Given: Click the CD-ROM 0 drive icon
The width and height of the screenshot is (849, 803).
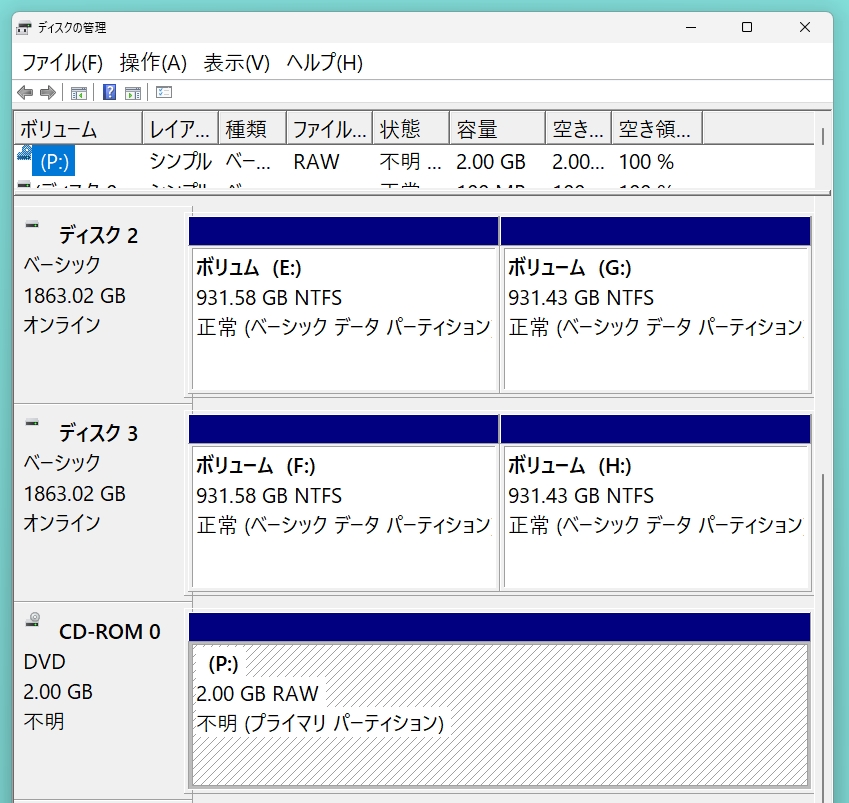Looking at the screenshot, I should [x=33, y=620].
